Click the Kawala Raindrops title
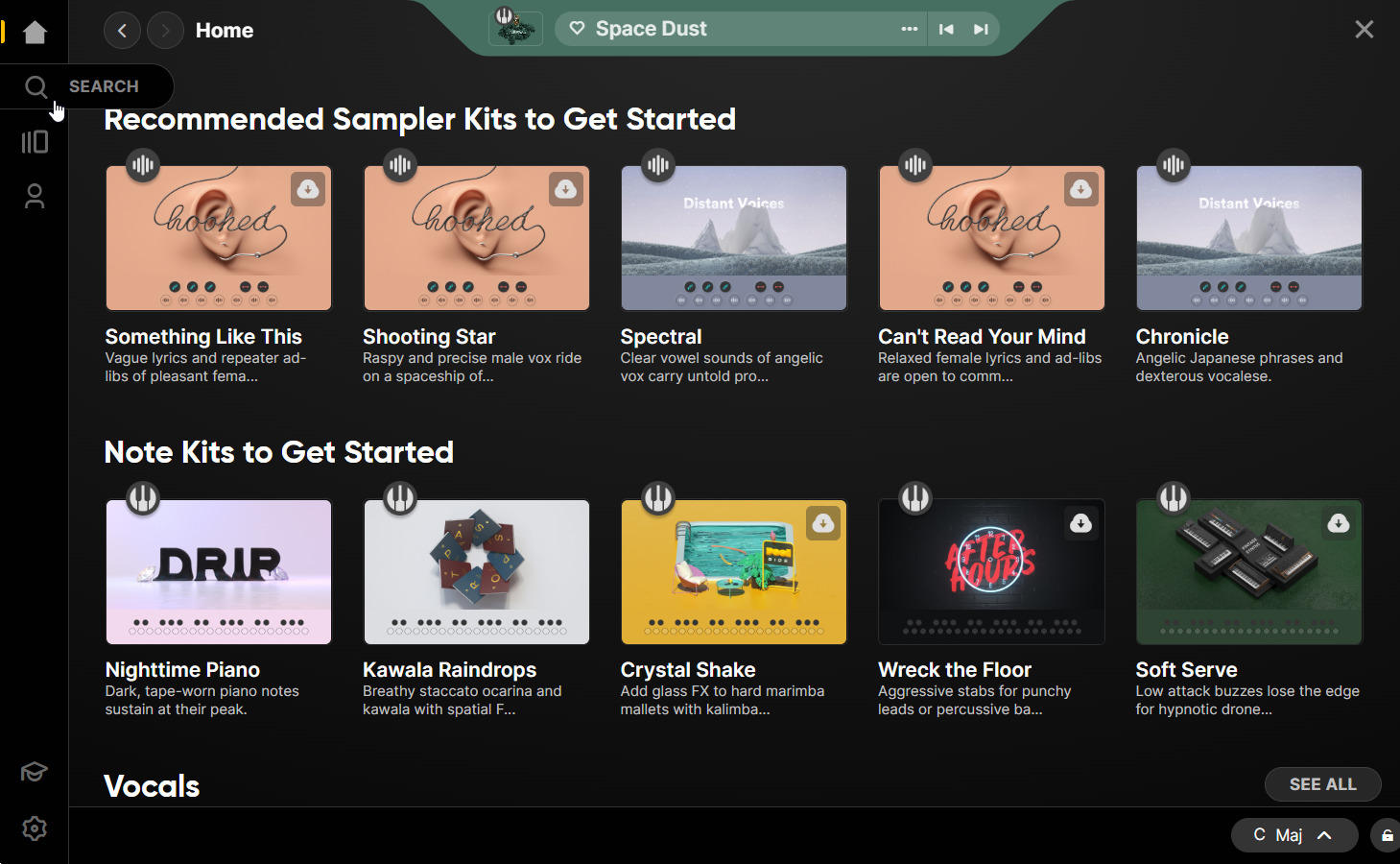 click(x=449, y=670)
